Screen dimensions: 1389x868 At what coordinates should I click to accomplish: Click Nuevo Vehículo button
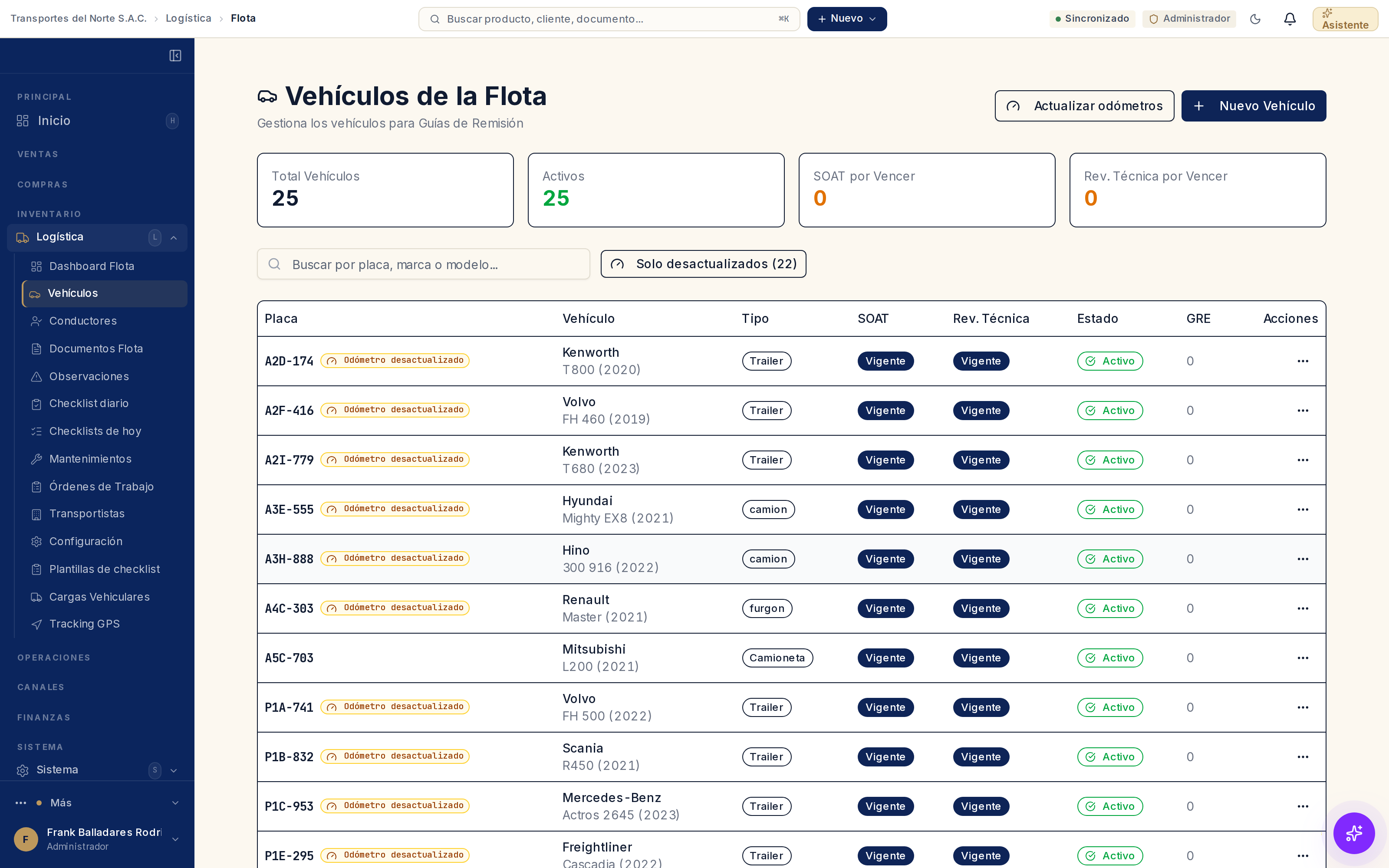(1254, 105)
